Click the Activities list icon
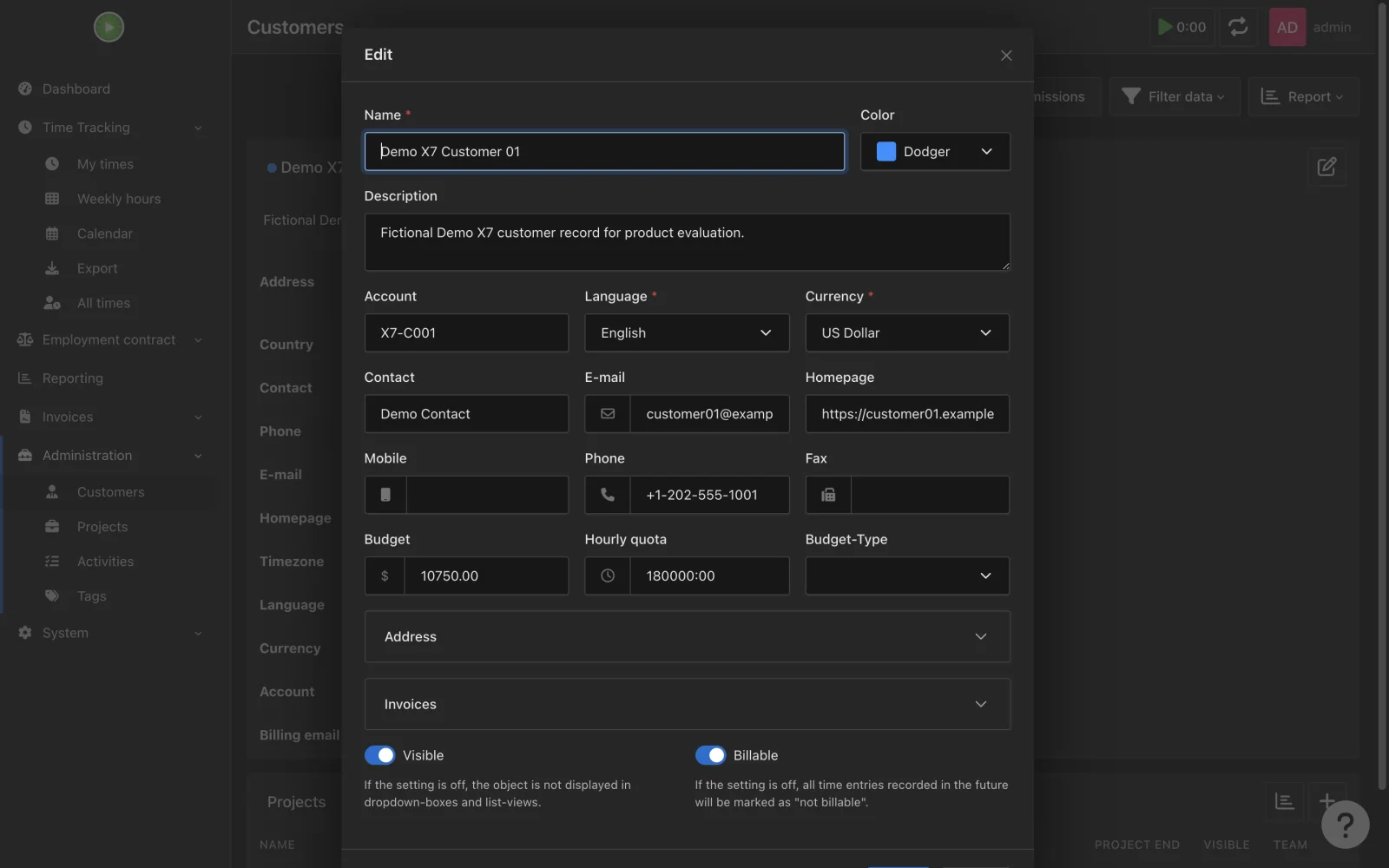Image resolution: width=1389 pixels, height=868 pixels. (x=52, y=562)
